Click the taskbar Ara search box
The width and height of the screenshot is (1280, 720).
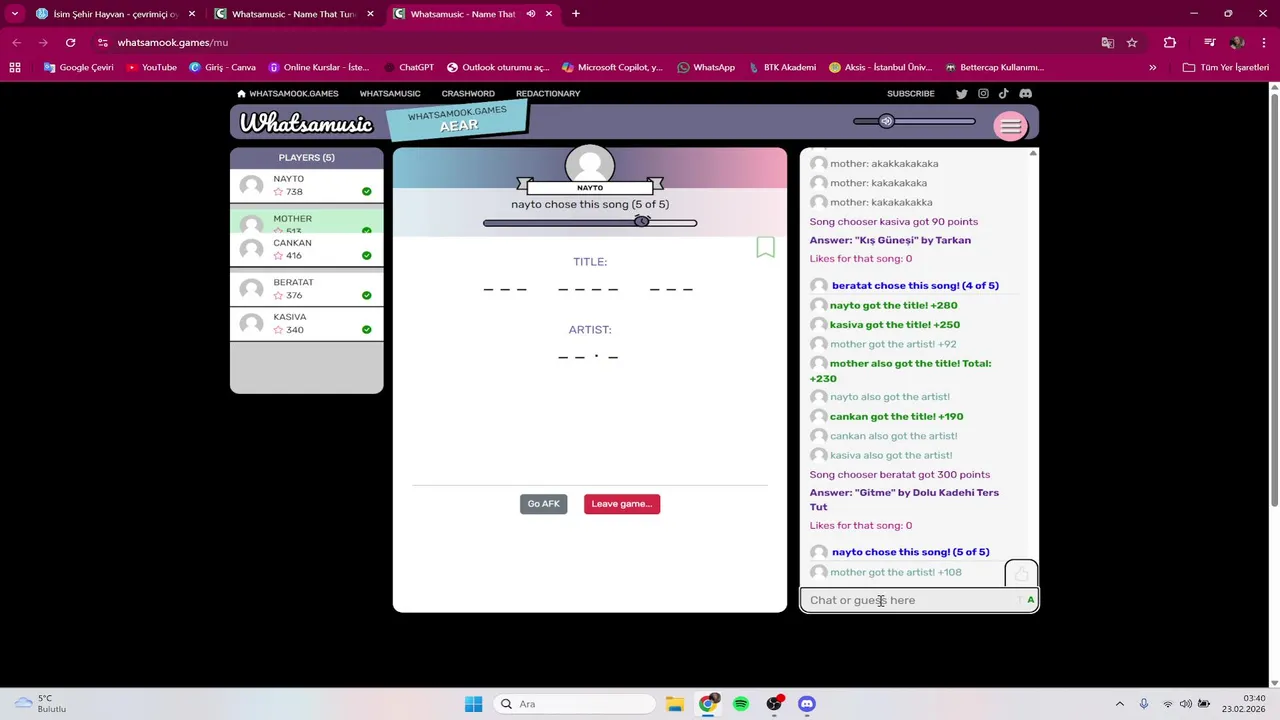(x=574, y=704)
